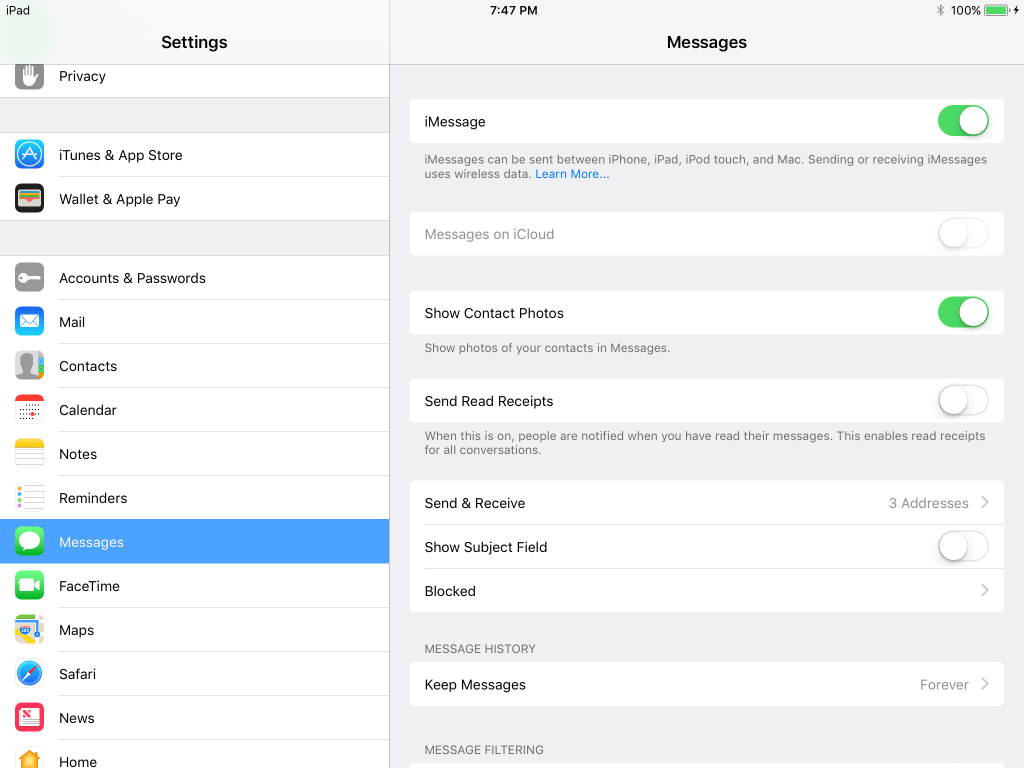Go to Maps settings
The height and width of the screenshot is (768, 1024).
[195, 630]
